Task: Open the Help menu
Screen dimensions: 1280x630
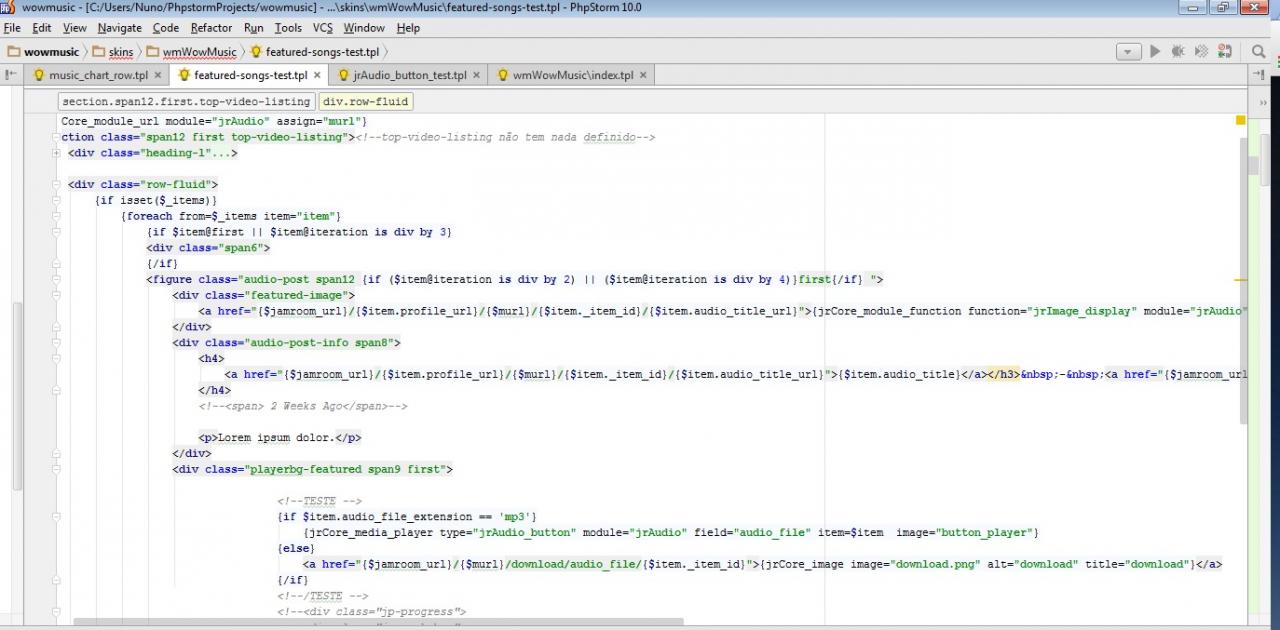Action: pos(408,28)
